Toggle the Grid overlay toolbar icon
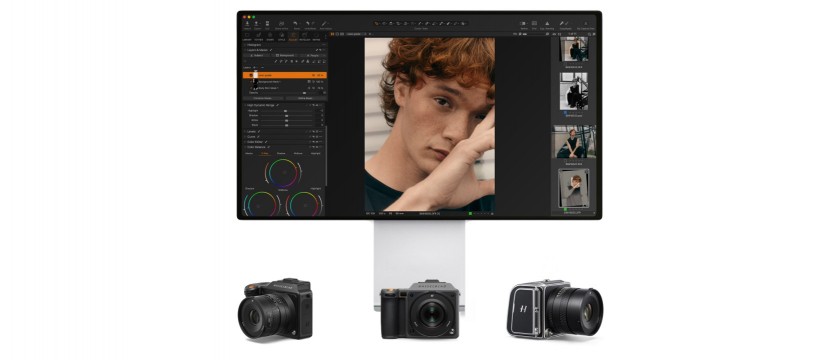 coord(534,24)
